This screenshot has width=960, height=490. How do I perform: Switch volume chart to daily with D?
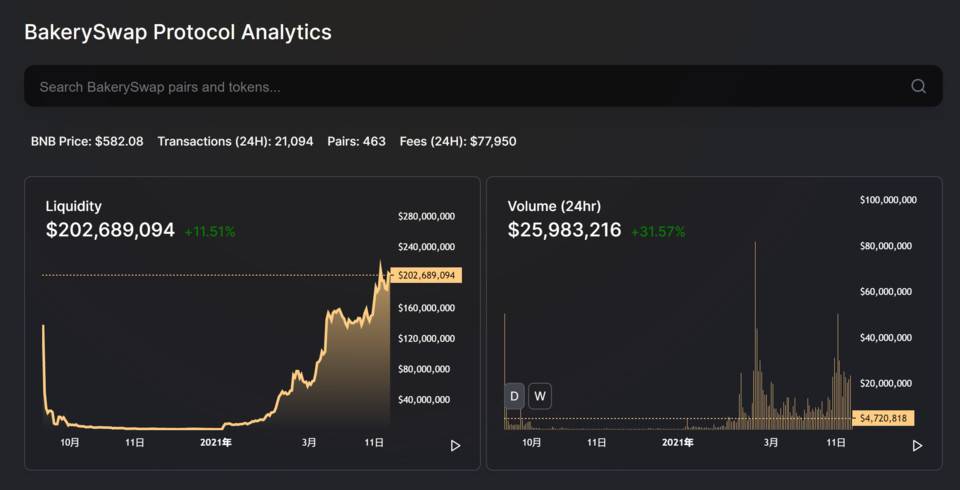[514, 396]
